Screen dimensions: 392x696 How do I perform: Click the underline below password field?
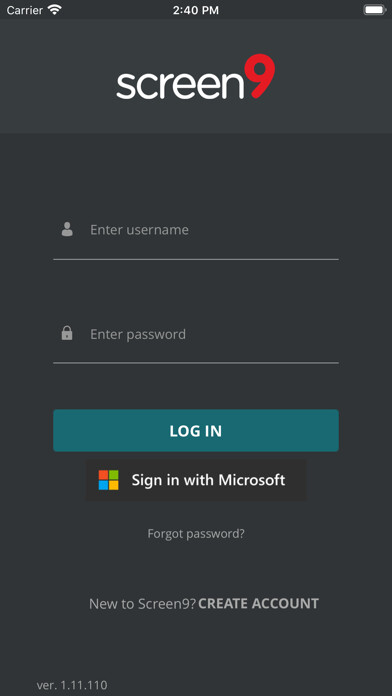[196, 363]
